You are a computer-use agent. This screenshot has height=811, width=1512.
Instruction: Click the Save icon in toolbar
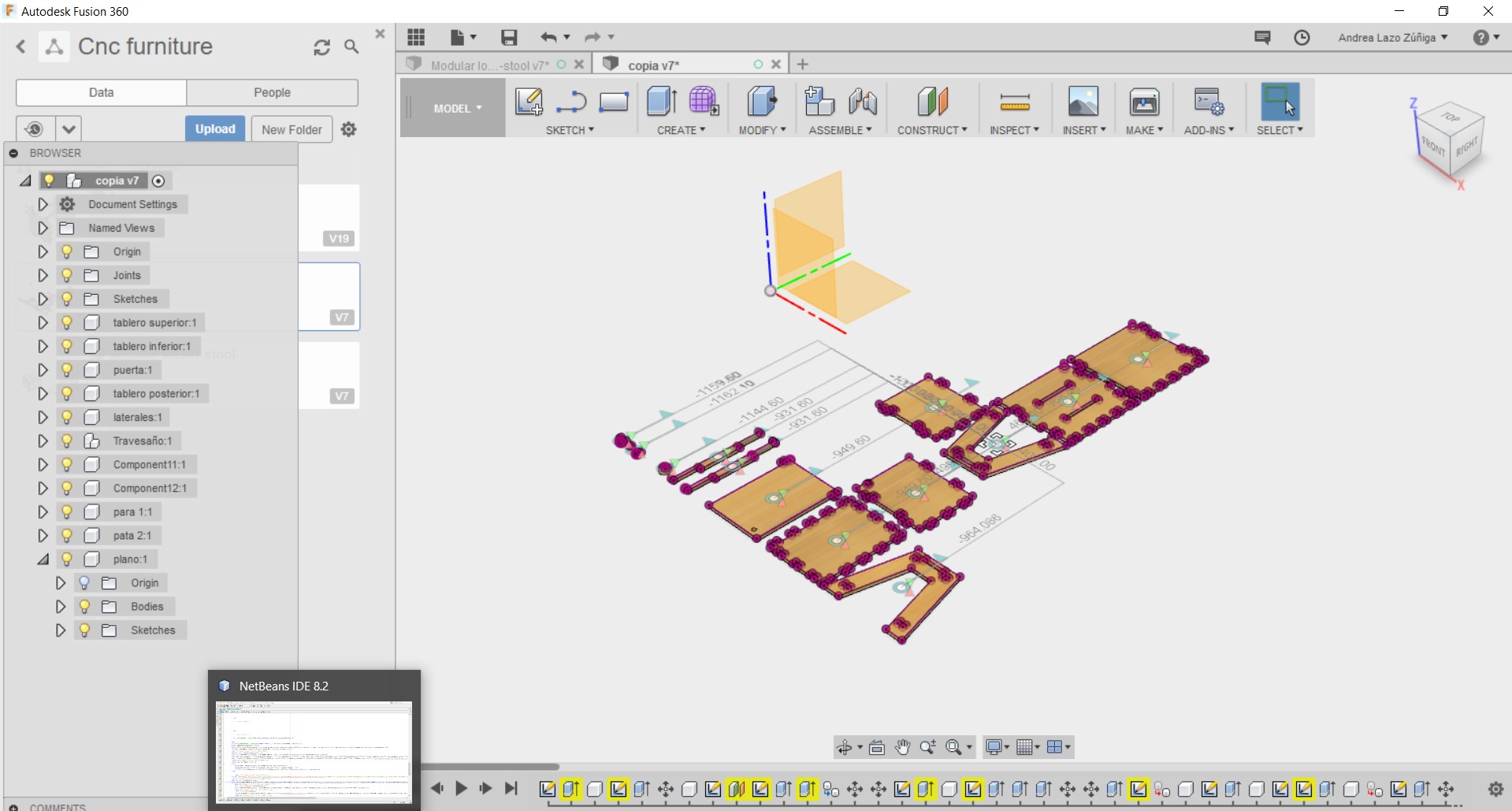[x=509, y=37]
